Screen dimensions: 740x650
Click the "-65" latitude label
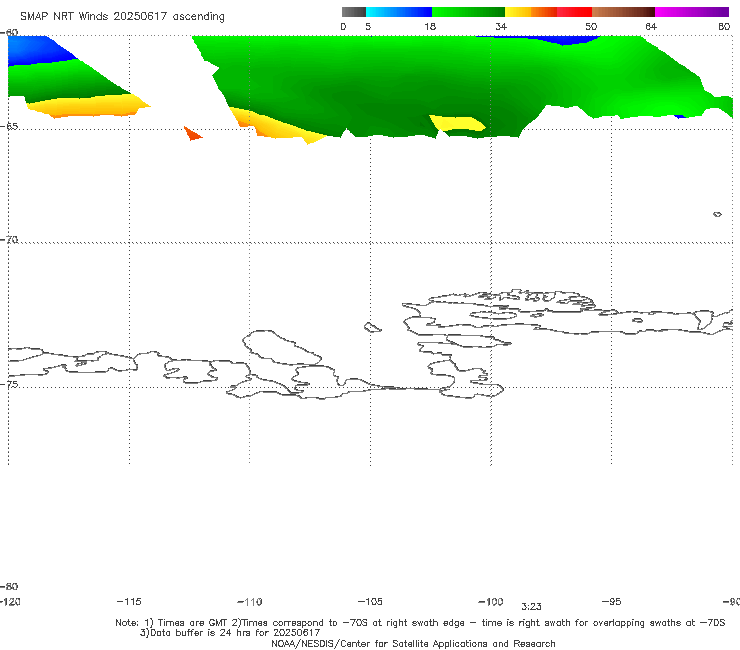pos(9,127)
